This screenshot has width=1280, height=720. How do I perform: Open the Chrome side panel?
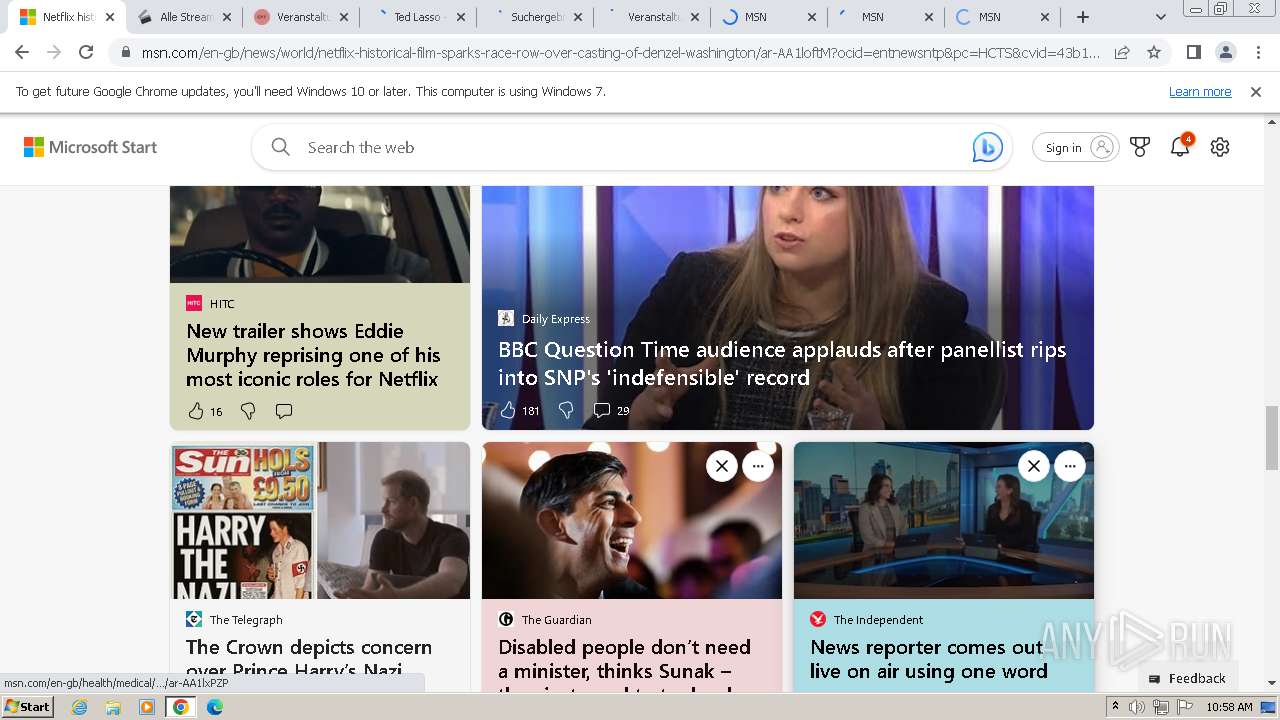pyautogui.click(x=1193, y=52)
